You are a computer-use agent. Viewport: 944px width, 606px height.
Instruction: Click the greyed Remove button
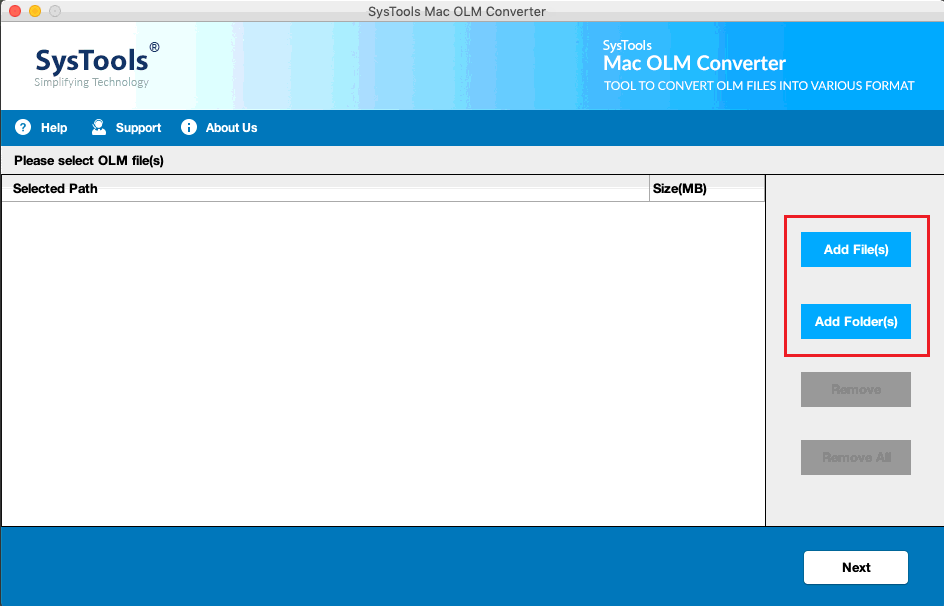coord(856,389)
